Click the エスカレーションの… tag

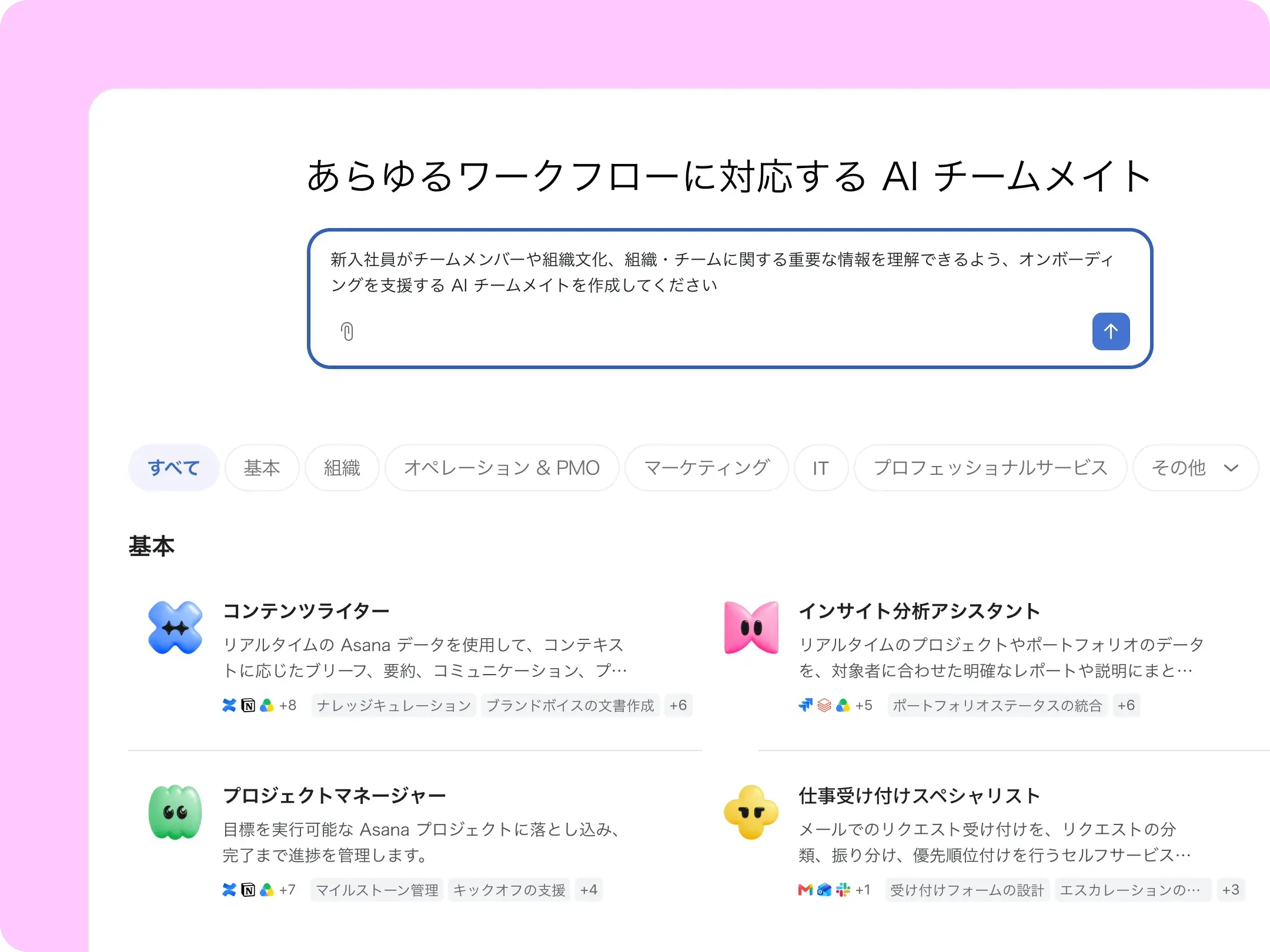coord(1132,890)
